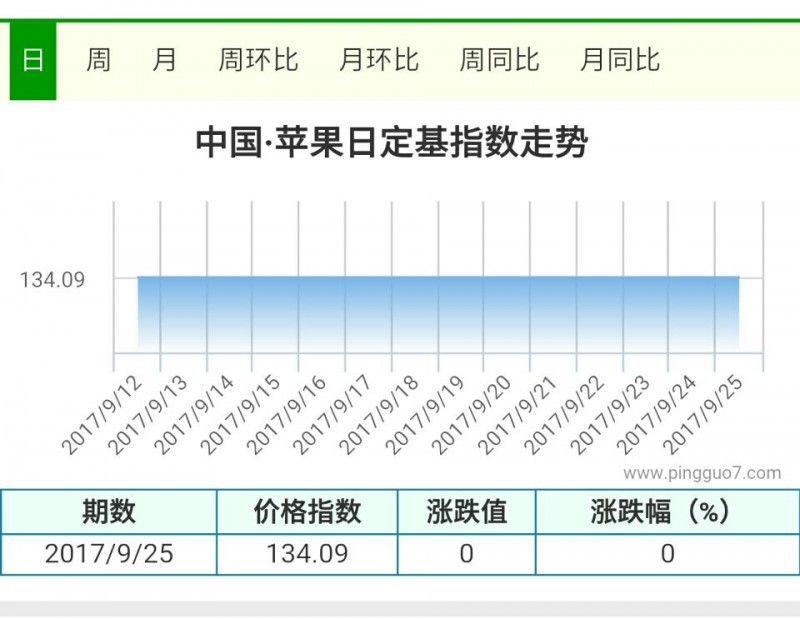Click the blue area series in the chart
This screenshot has height=619, width=800.
(438, 312)
